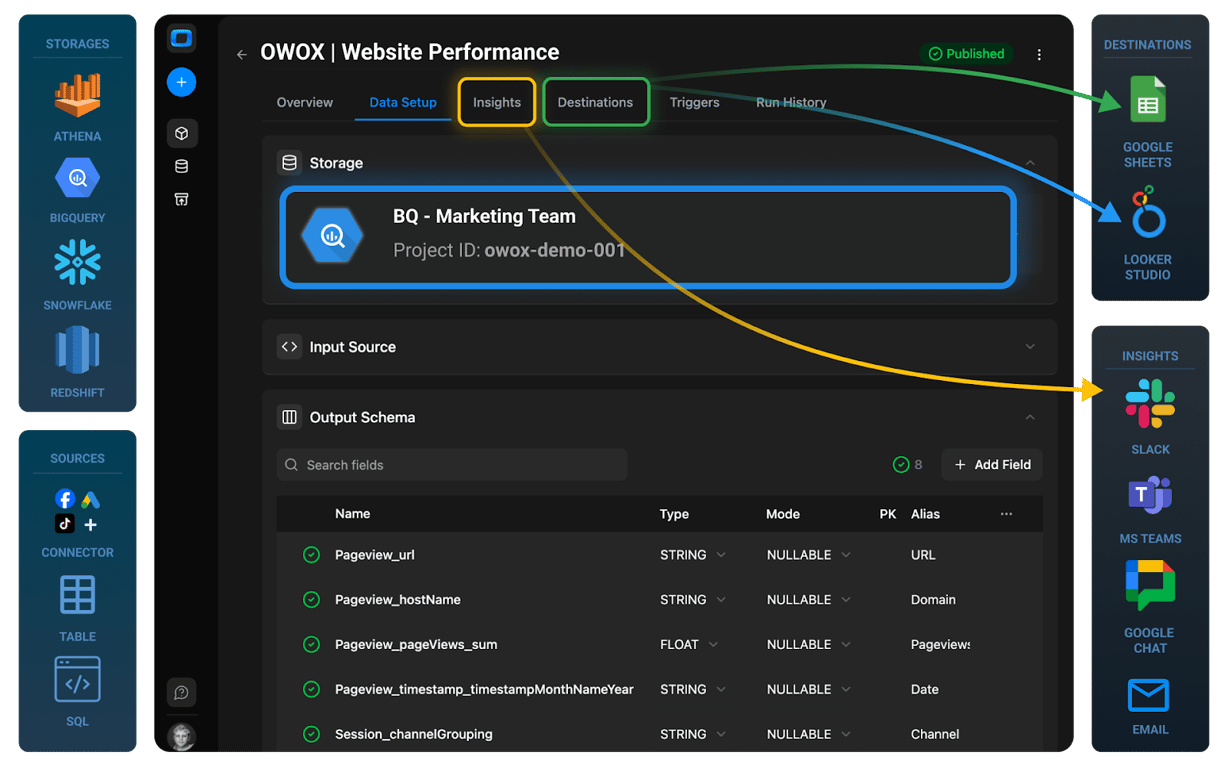Click the OWOX logo icon in sidebar

[181, 39]
